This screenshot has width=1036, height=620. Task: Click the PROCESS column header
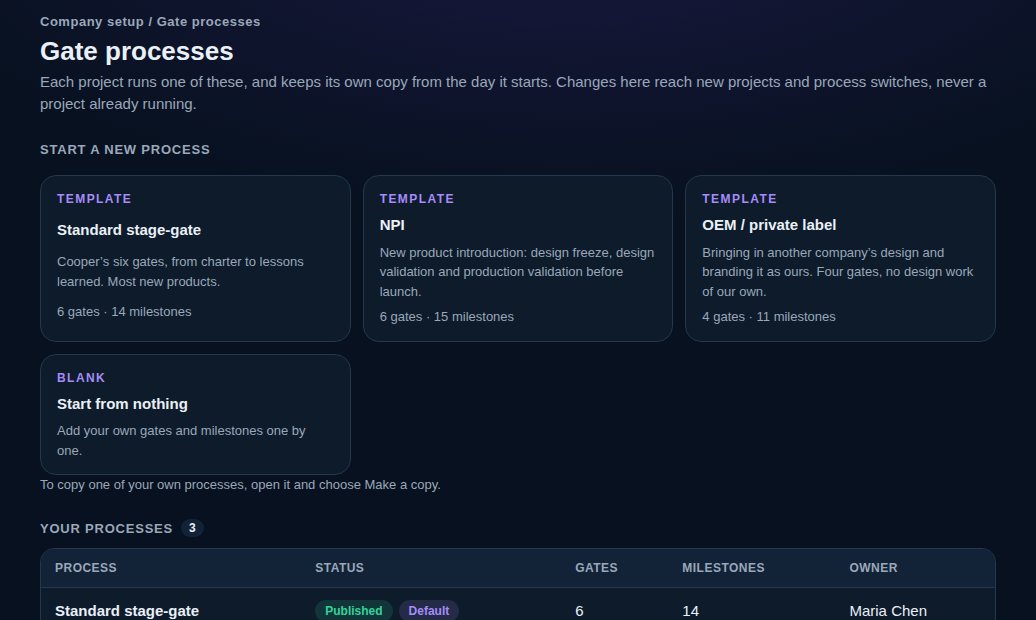coord(86,568)
